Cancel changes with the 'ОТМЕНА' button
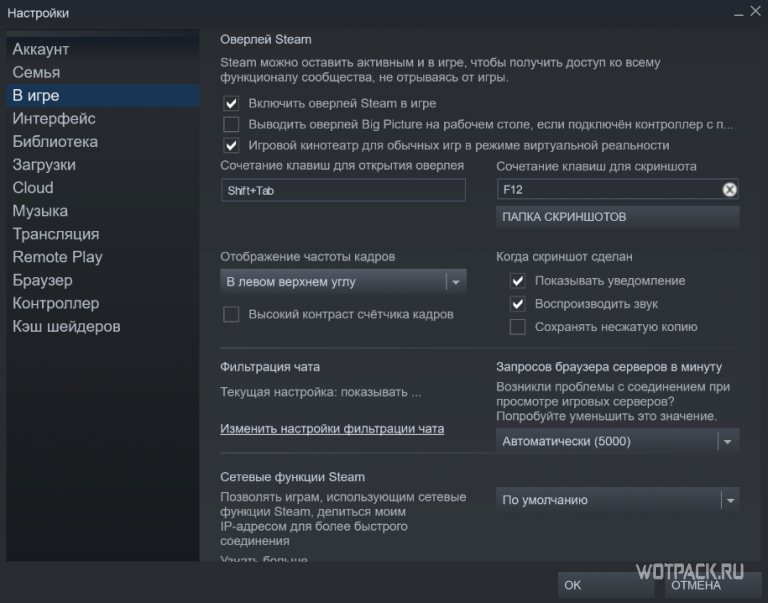768x603 pixels. pos(713,585)
